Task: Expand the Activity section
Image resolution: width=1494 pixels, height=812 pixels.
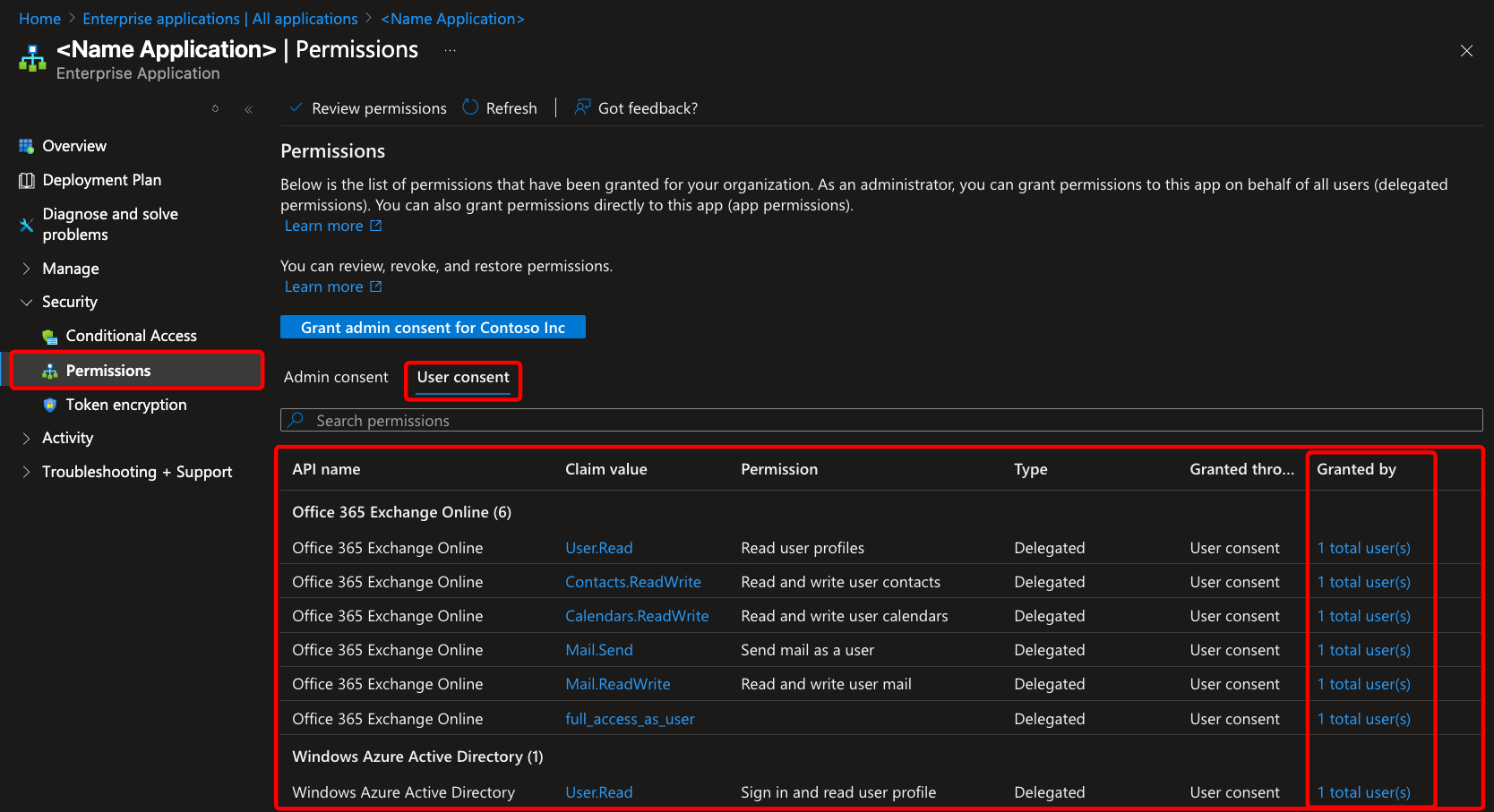Action: tap(26, 438)
